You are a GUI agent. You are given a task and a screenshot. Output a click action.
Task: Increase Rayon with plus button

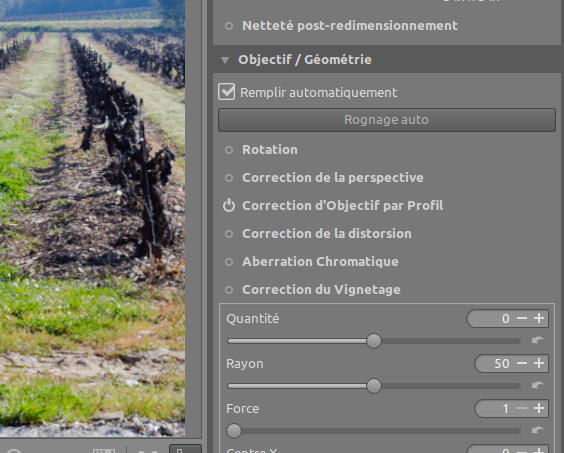point(539,363)
